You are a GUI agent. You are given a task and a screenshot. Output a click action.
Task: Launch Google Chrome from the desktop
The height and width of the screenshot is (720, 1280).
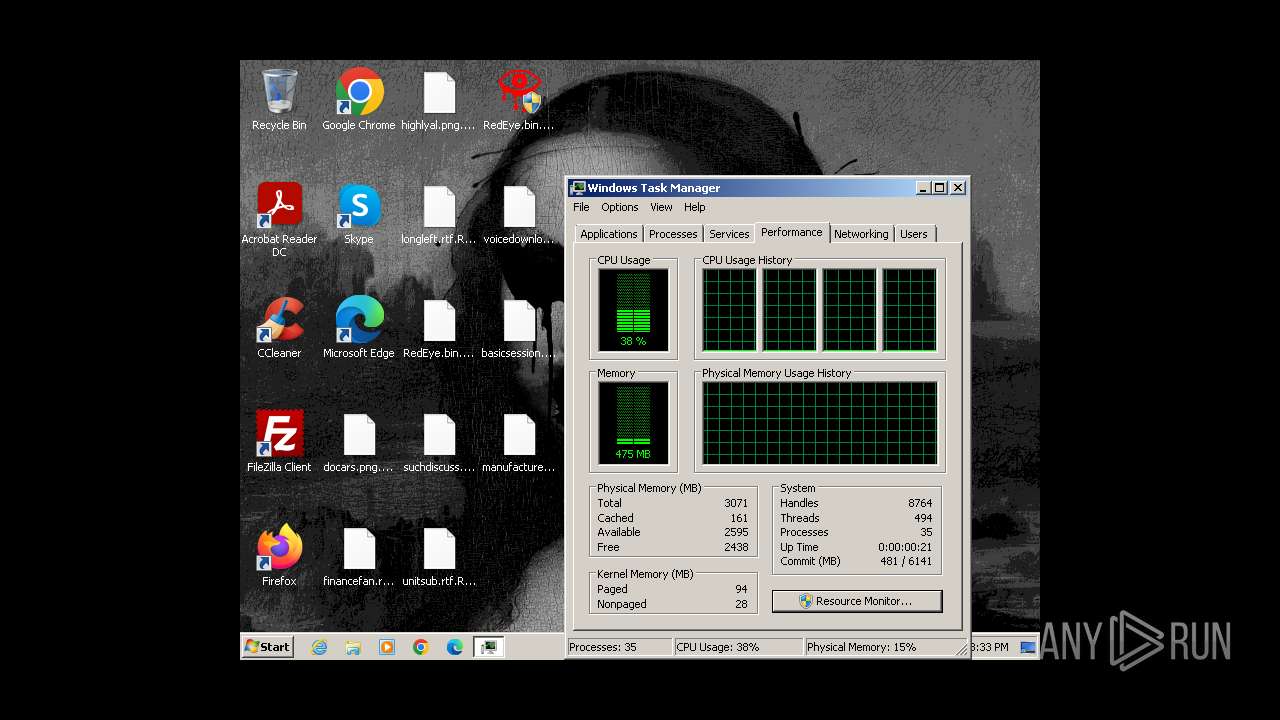[x=359, y=100]
